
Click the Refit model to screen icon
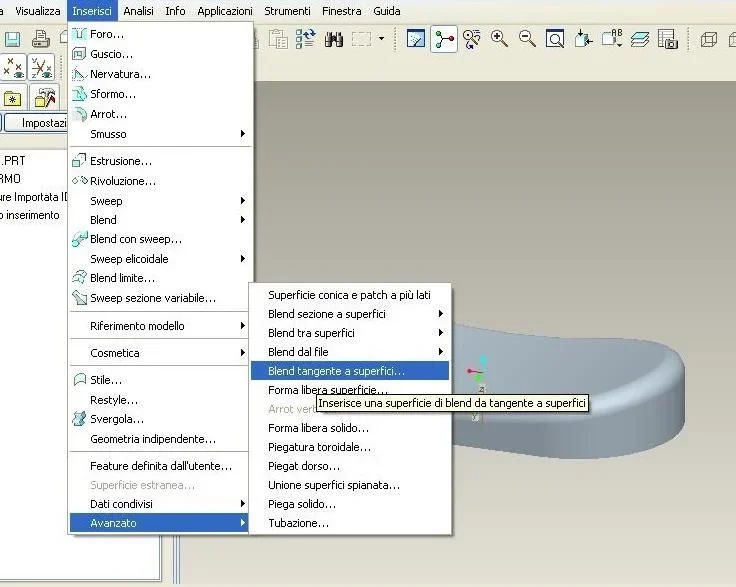(x=555, y=39)
